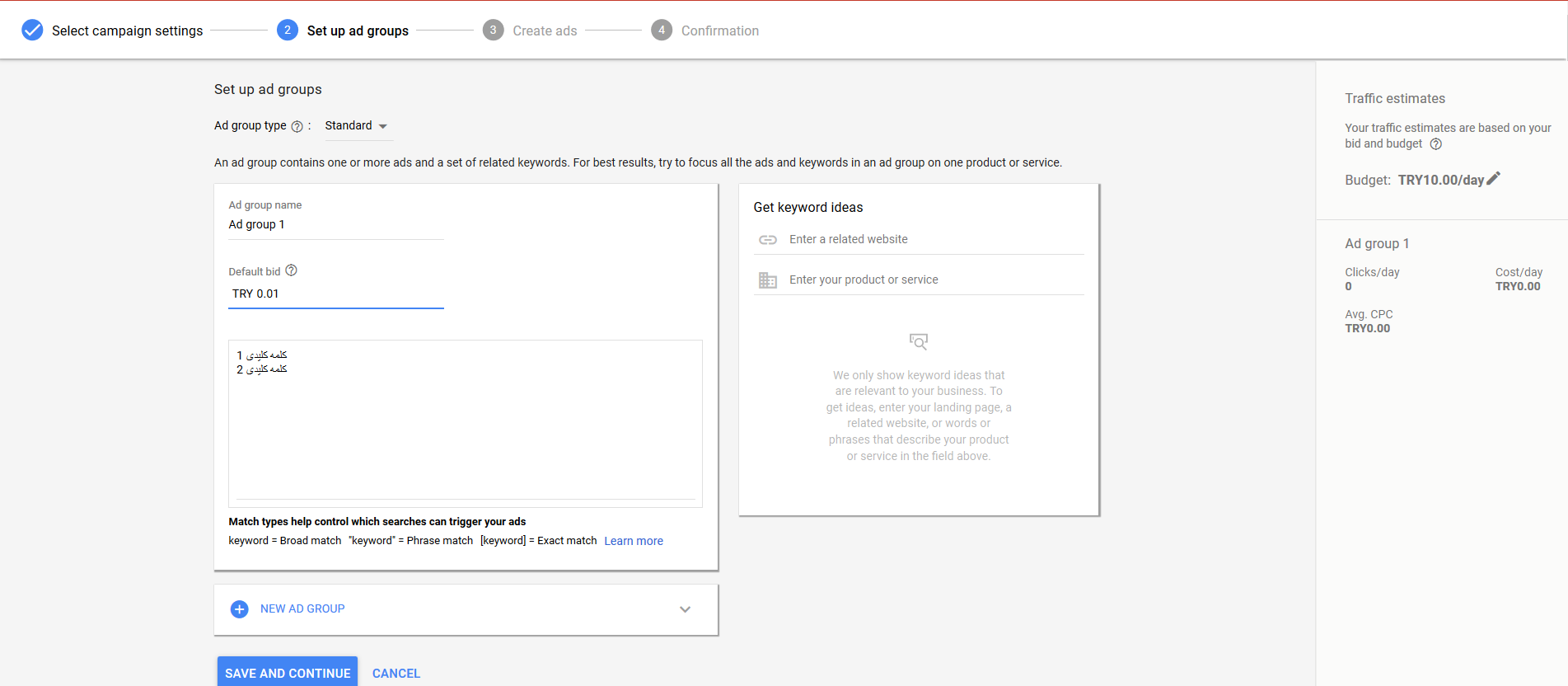This screenshot has width=1568, height=686.
Task: Edit budget using the pencil icon
Action: [x=1493, y=178]
